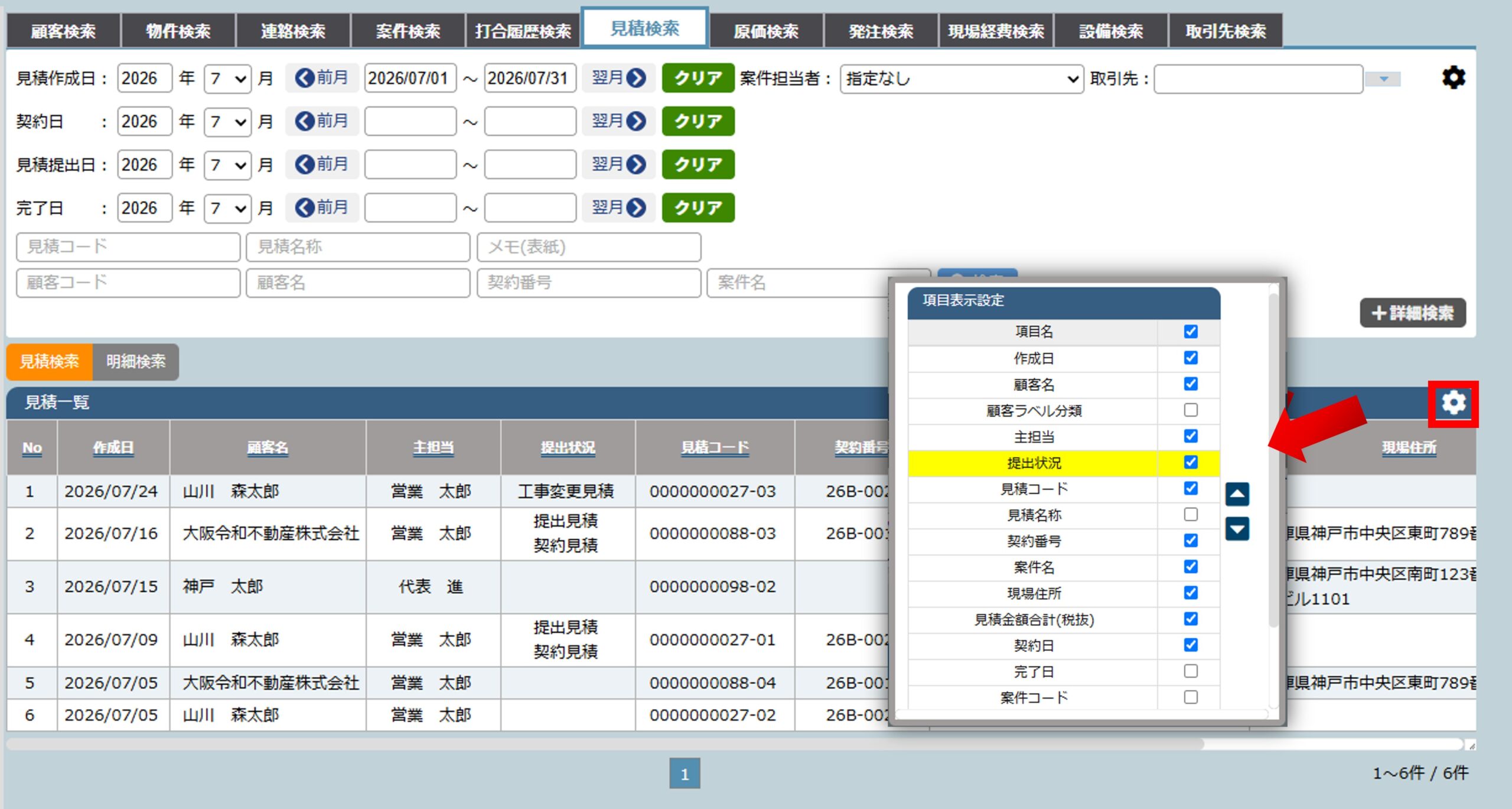The height and width of the screenshot is (809, 1512).
Task: Open the 打合履歴検索 tab
Action: click(523, 31)
